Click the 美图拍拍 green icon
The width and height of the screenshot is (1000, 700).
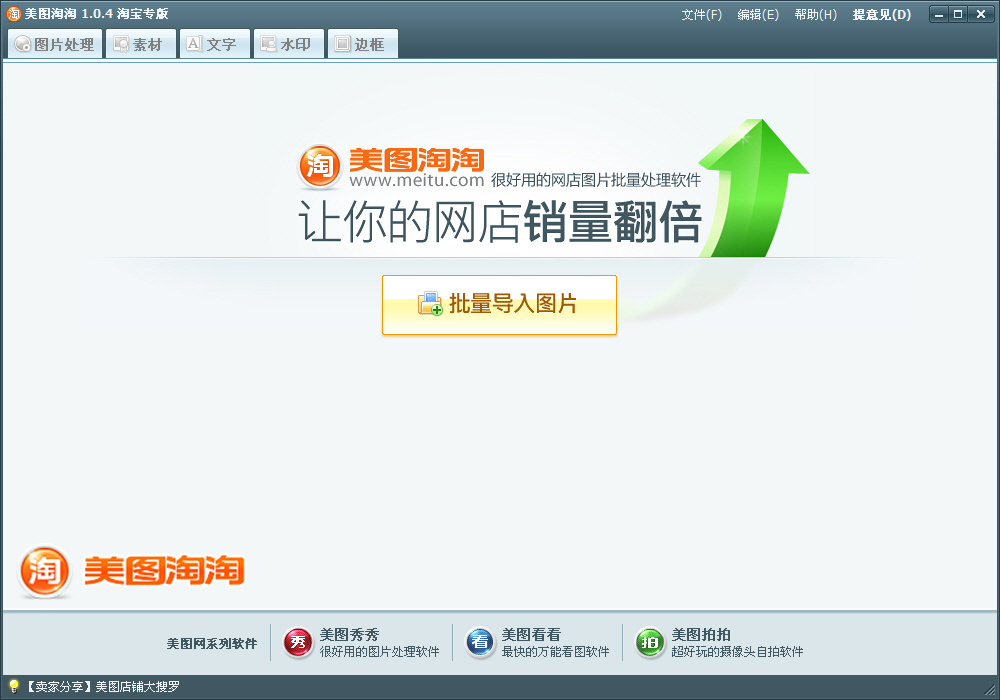[x=650, y=642]
